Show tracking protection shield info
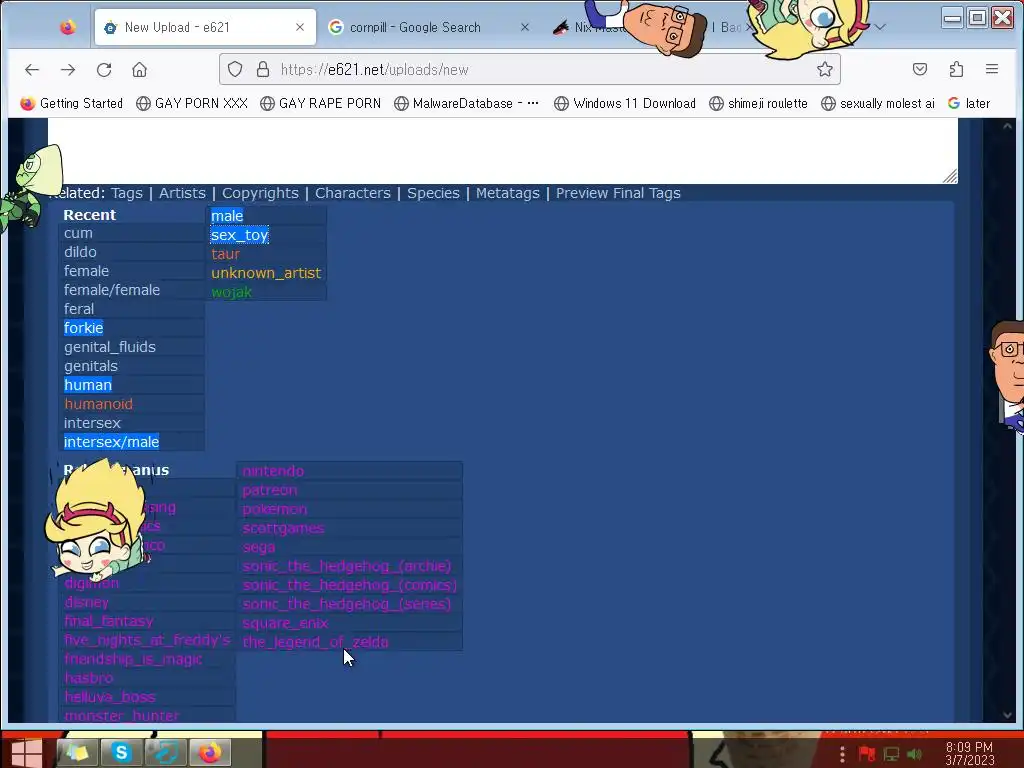 click(235, 69)
